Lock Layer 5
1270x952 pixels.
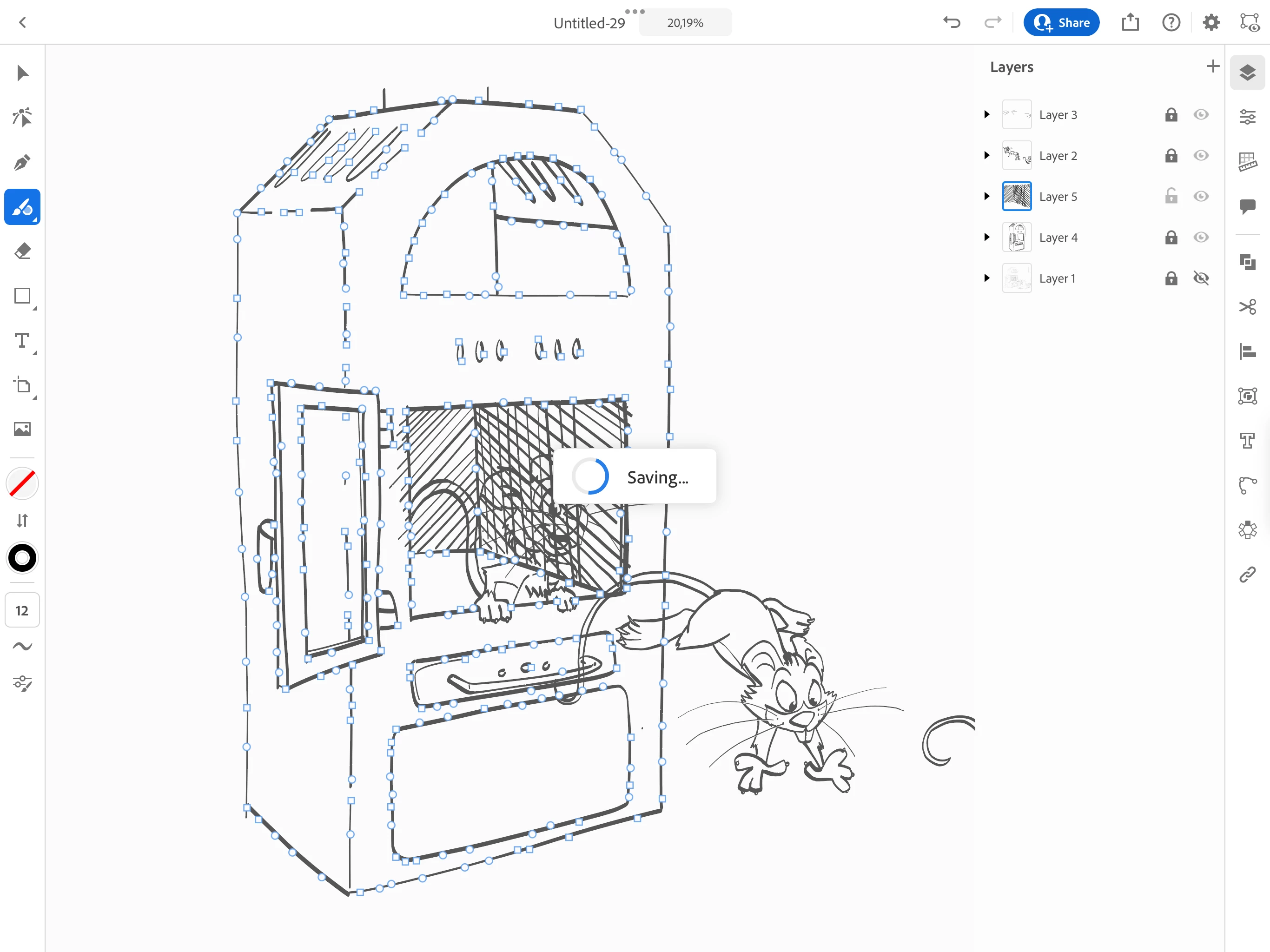tap(1171, 196)
